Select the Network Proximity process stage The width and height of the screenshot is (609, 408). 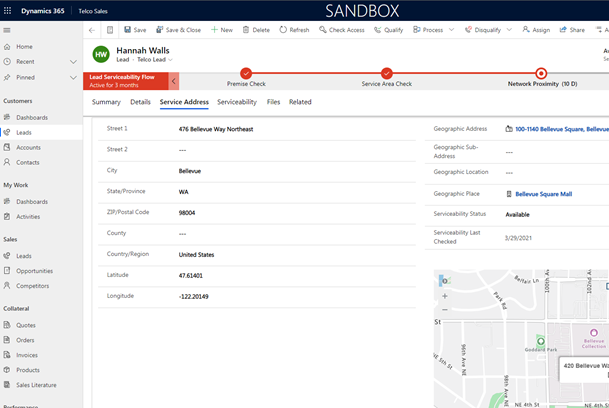coord(541,73)
